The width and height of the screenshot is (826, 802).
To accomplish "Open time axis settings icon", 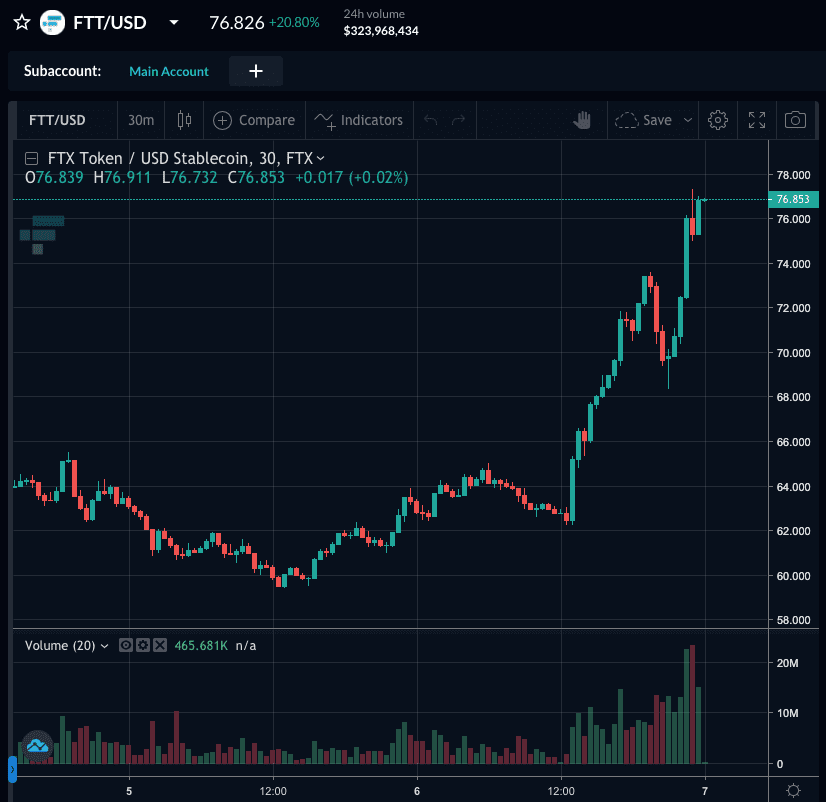I will [793, 790].
